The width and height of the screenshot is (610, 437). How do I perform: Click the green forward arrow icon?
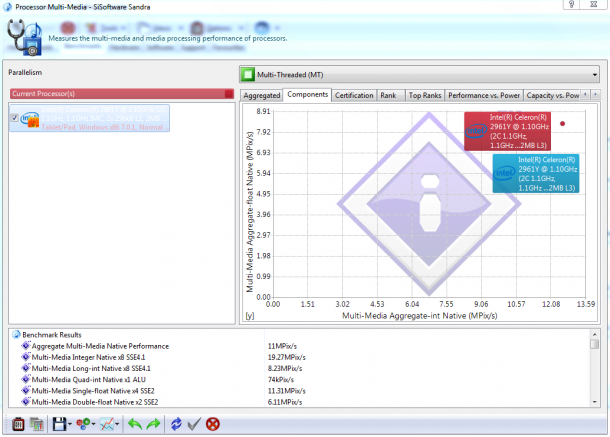coord(153,424)
